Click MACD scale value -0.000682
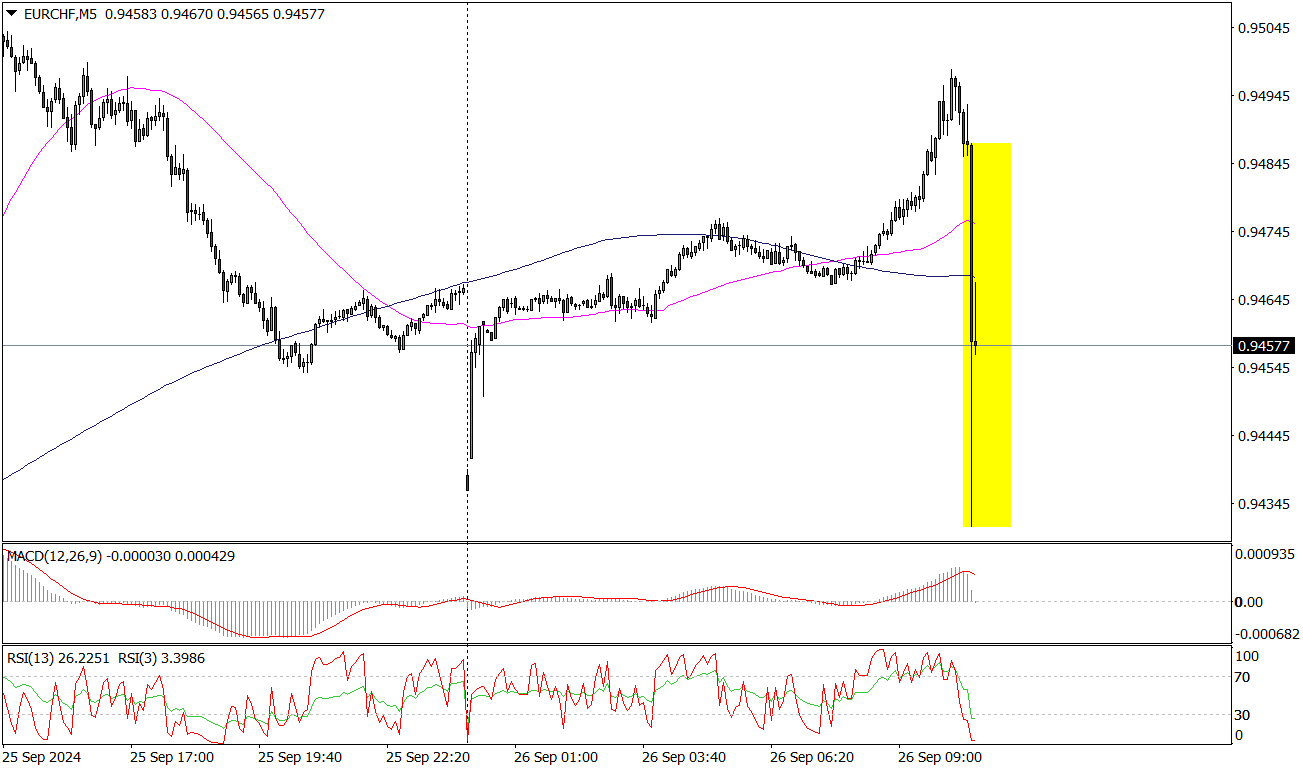This screenshot has width=1303, height=771. pyautogui.click(x=1269, y=634)
